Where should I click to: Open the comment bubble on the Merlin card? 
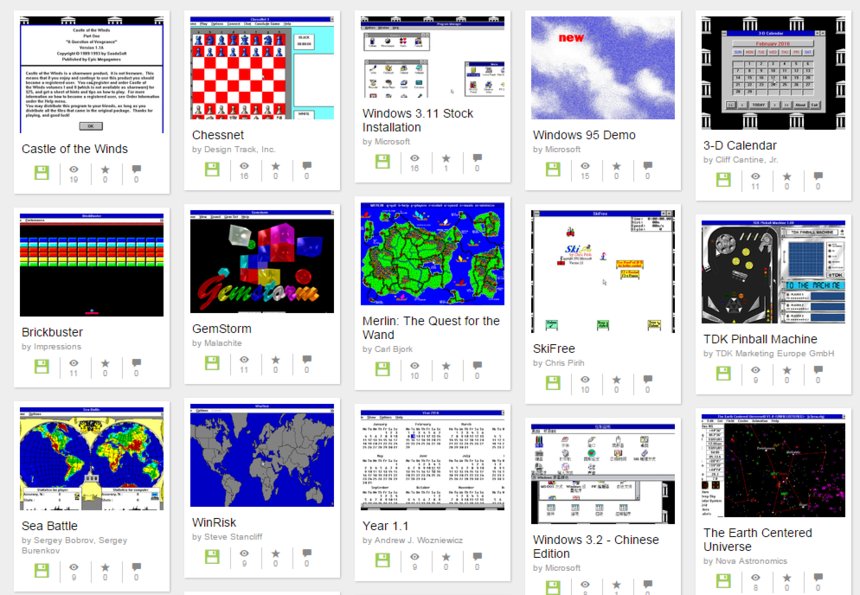click(478, 366)
